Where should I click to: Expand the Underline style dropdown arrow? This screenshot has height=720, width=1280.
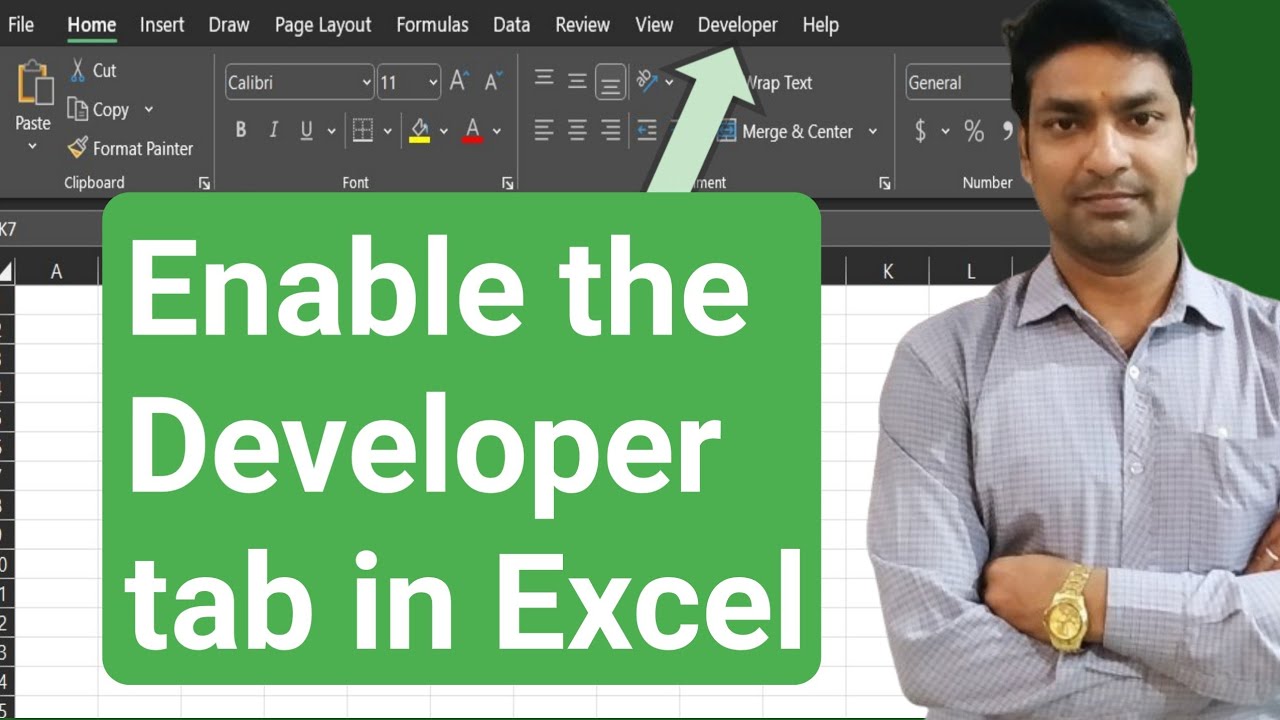pos(331,131)
